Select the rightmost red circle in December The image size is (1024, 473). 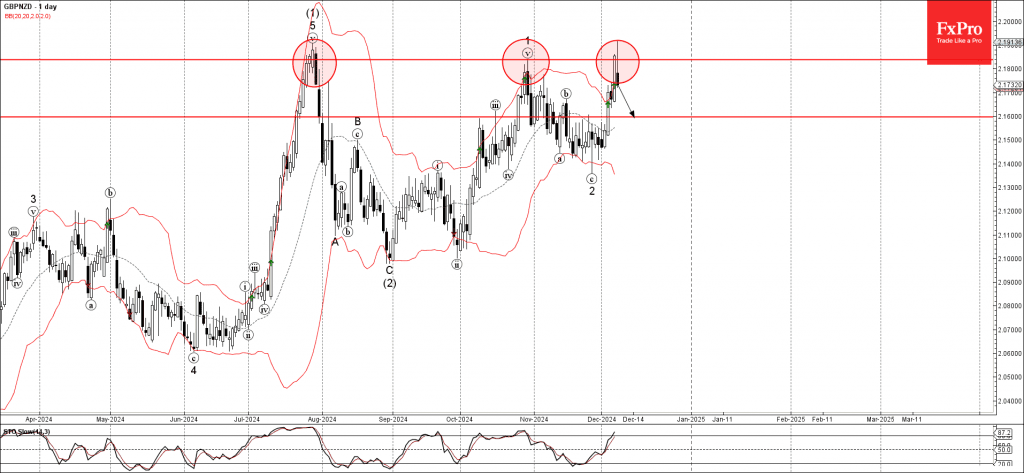[x=618, y=61]
